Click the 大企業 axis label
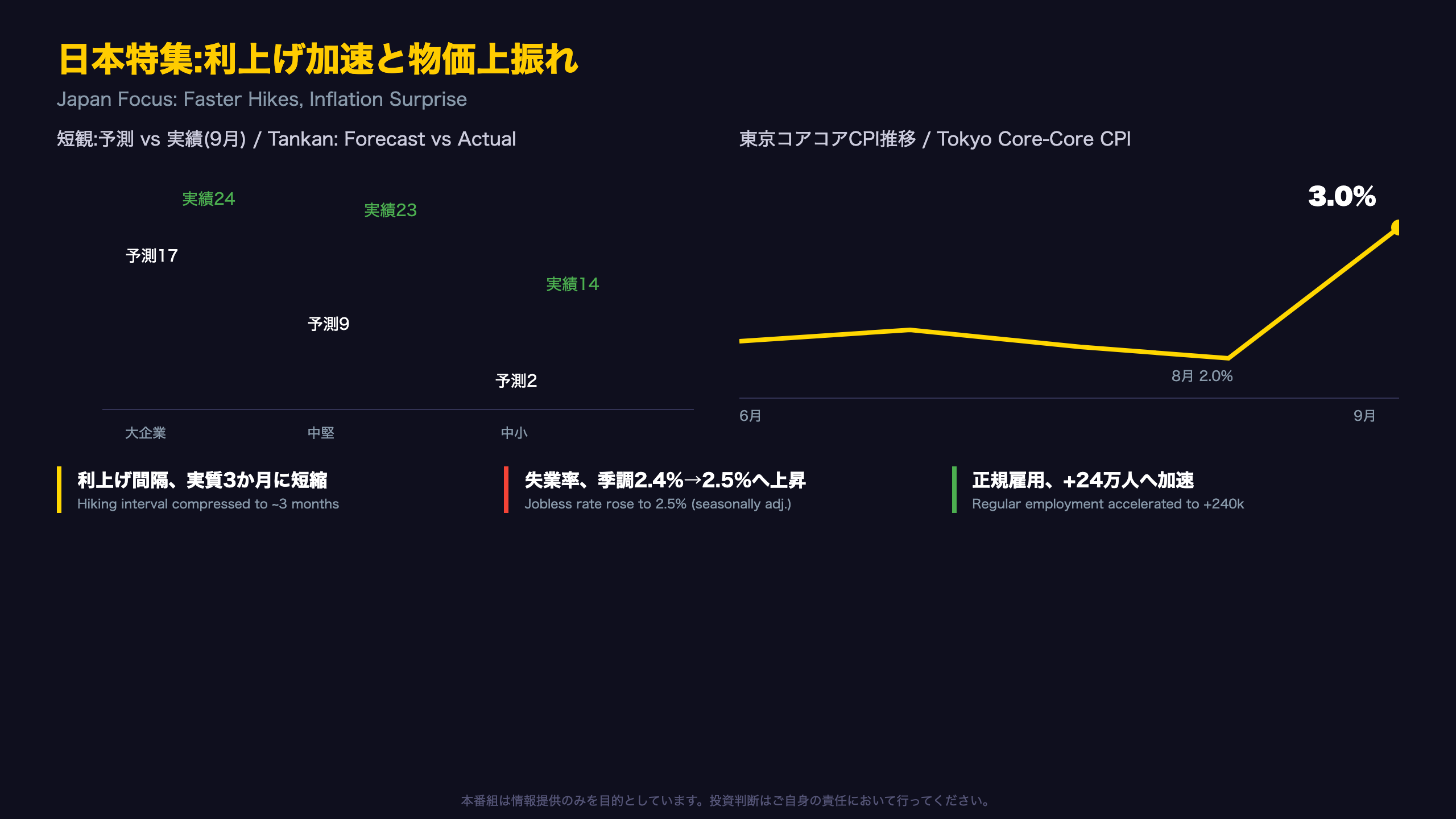The height and width of the screenshot is (819, 1456). point(146,433)
